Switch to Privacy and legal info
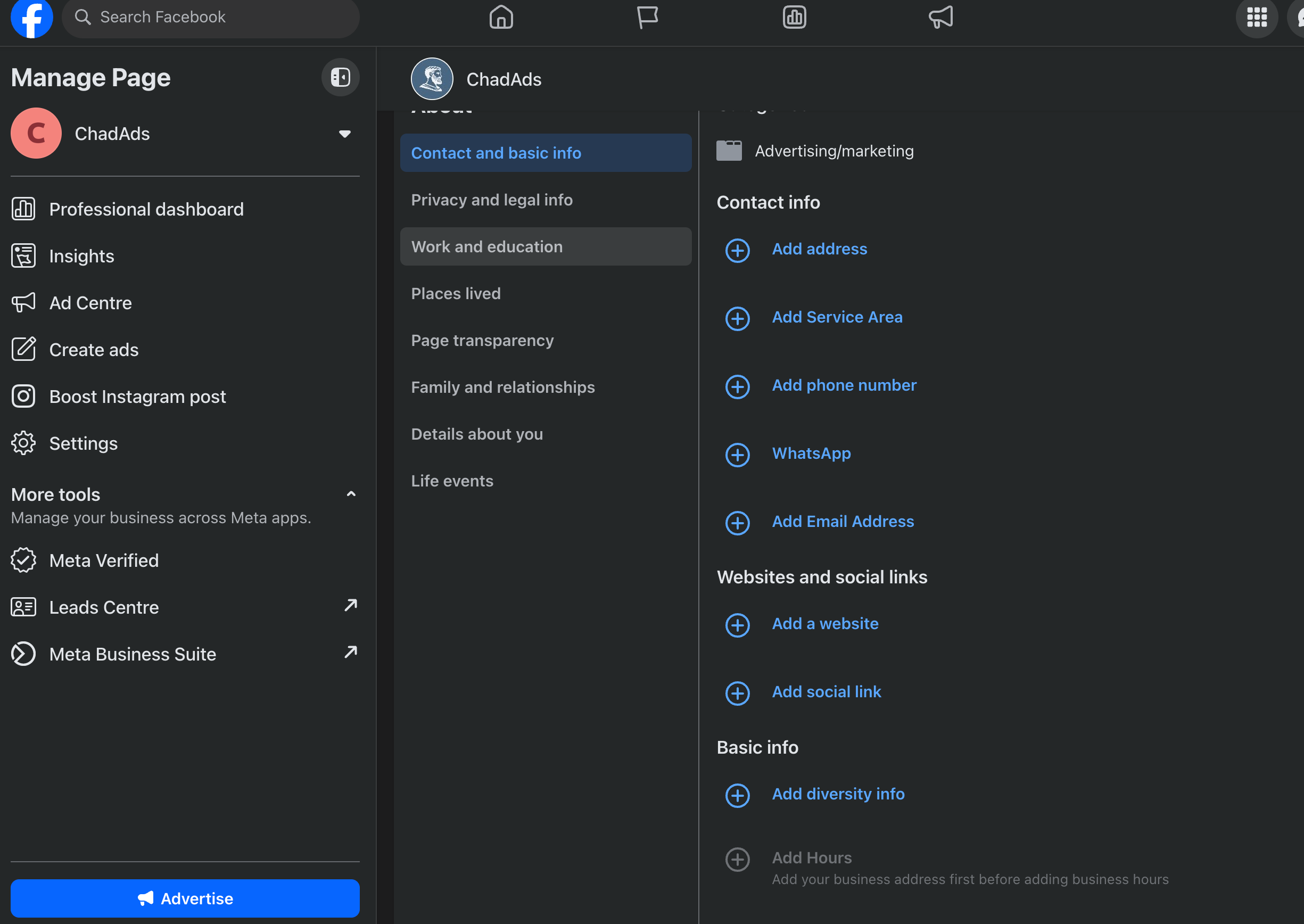The image size is (1304, 924). coord(492,200)
